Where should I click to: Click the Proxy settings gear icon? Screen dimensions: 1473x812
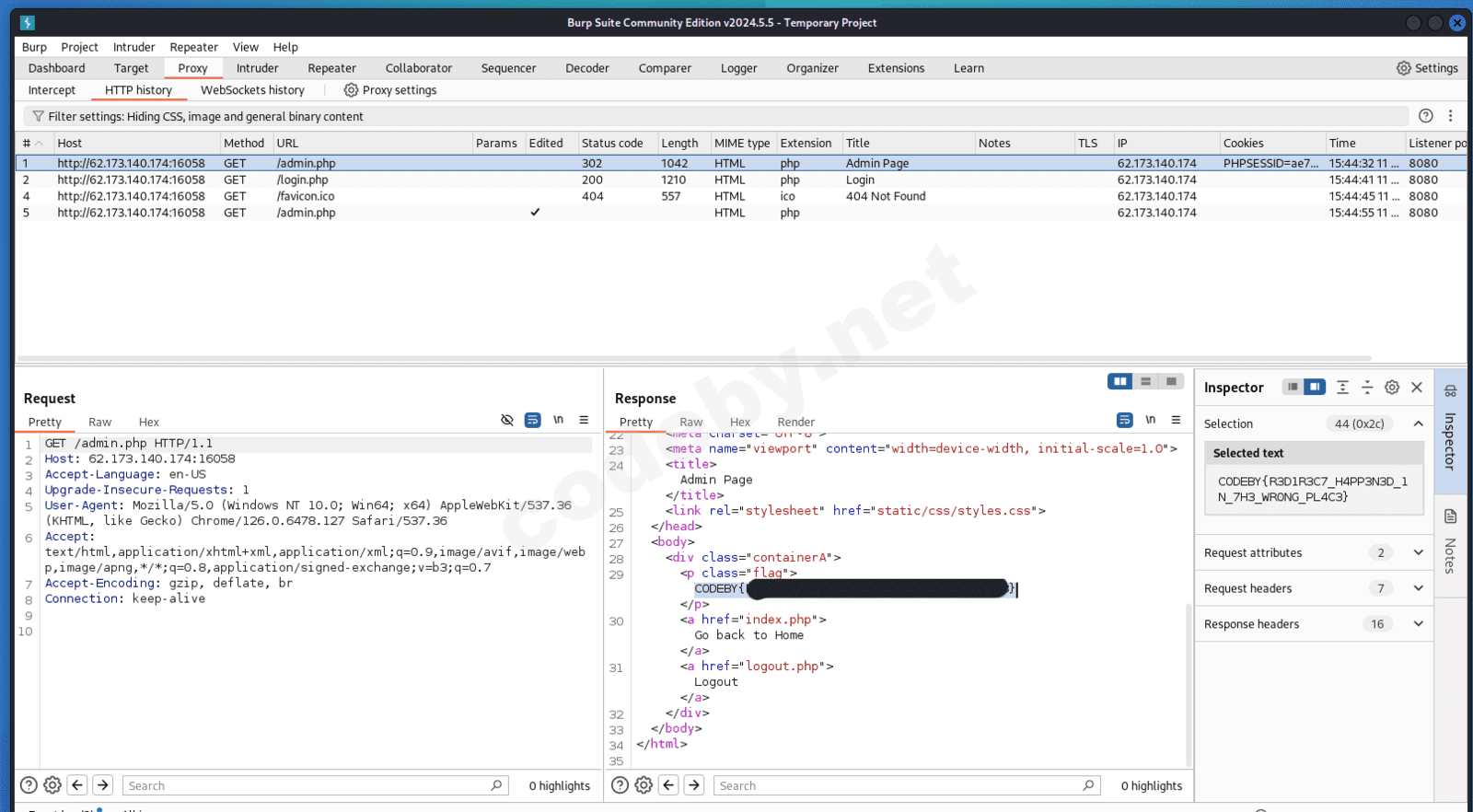pyautogui.click(x=351, y=90)
